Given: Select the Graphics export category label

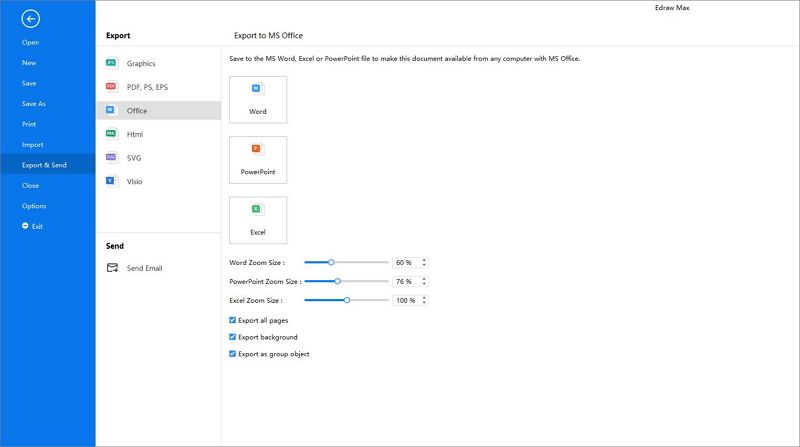Looking at the screenshot, I should point(141,63).
